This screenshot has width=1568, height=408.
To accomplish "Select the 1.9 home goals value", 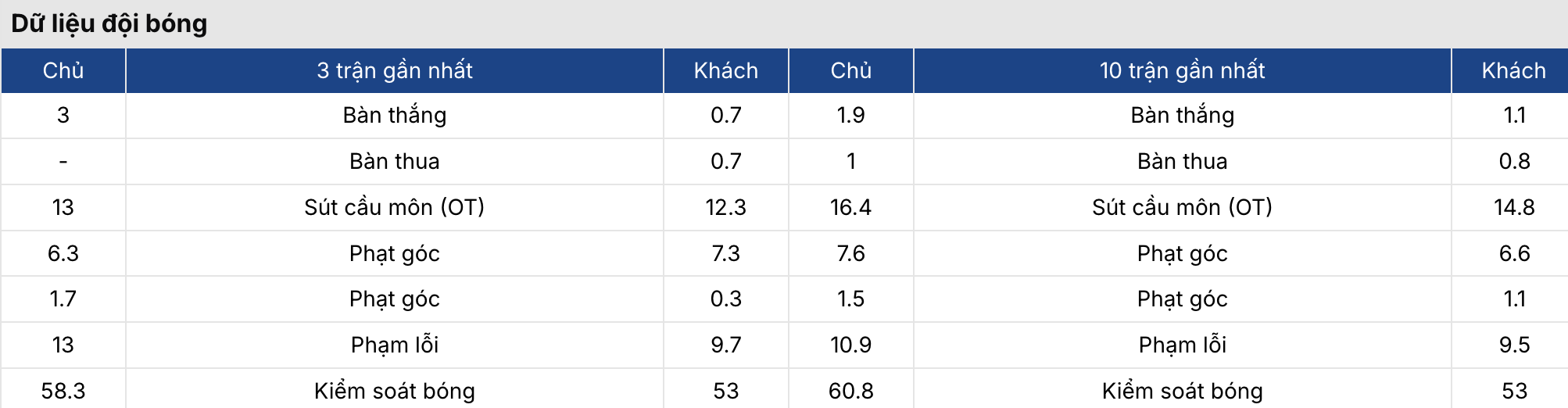I will (x=850, y=116).
